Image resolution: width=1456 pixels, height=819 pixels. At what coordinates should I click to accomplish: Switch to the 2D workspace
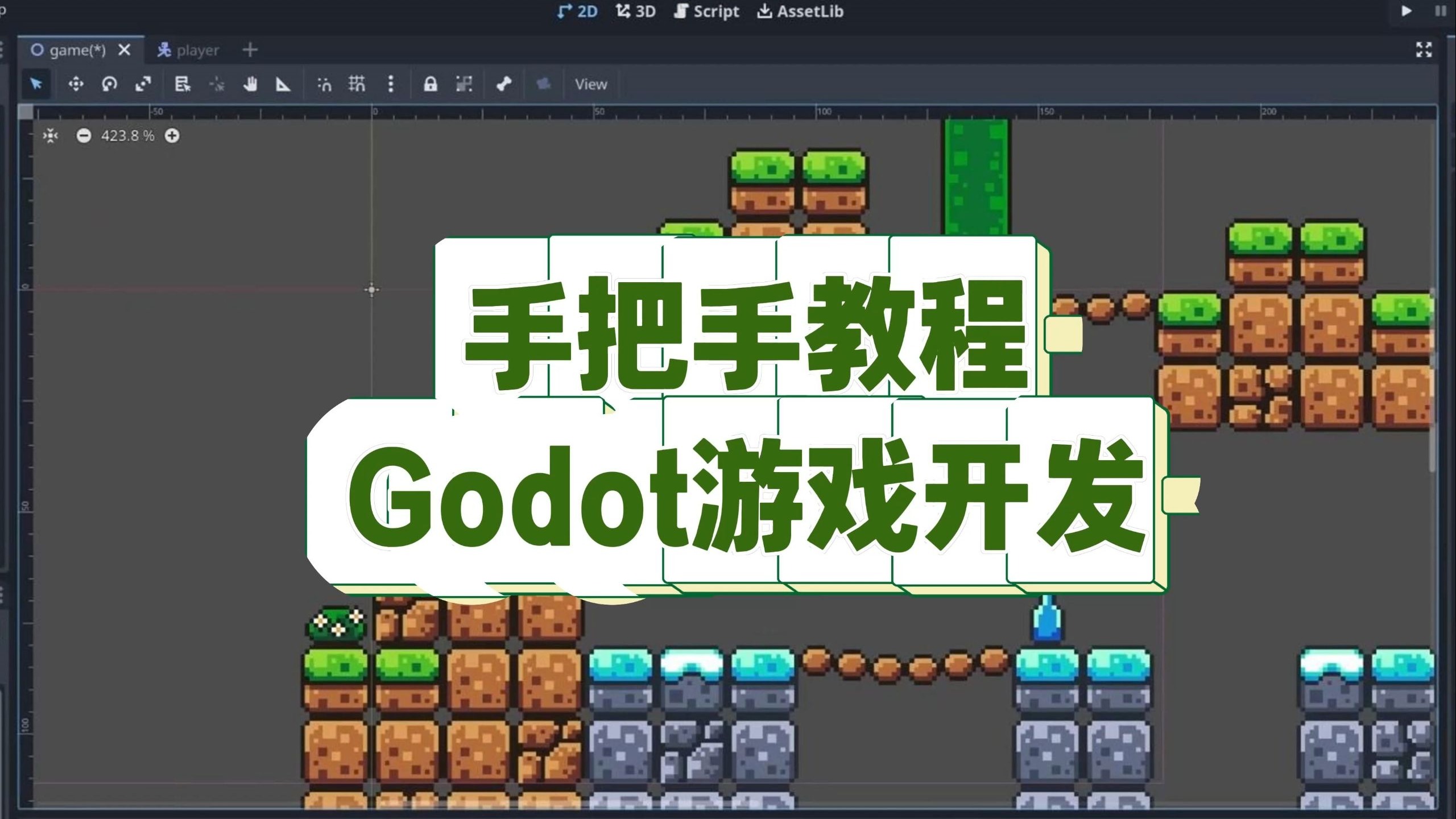pos(577,11)
